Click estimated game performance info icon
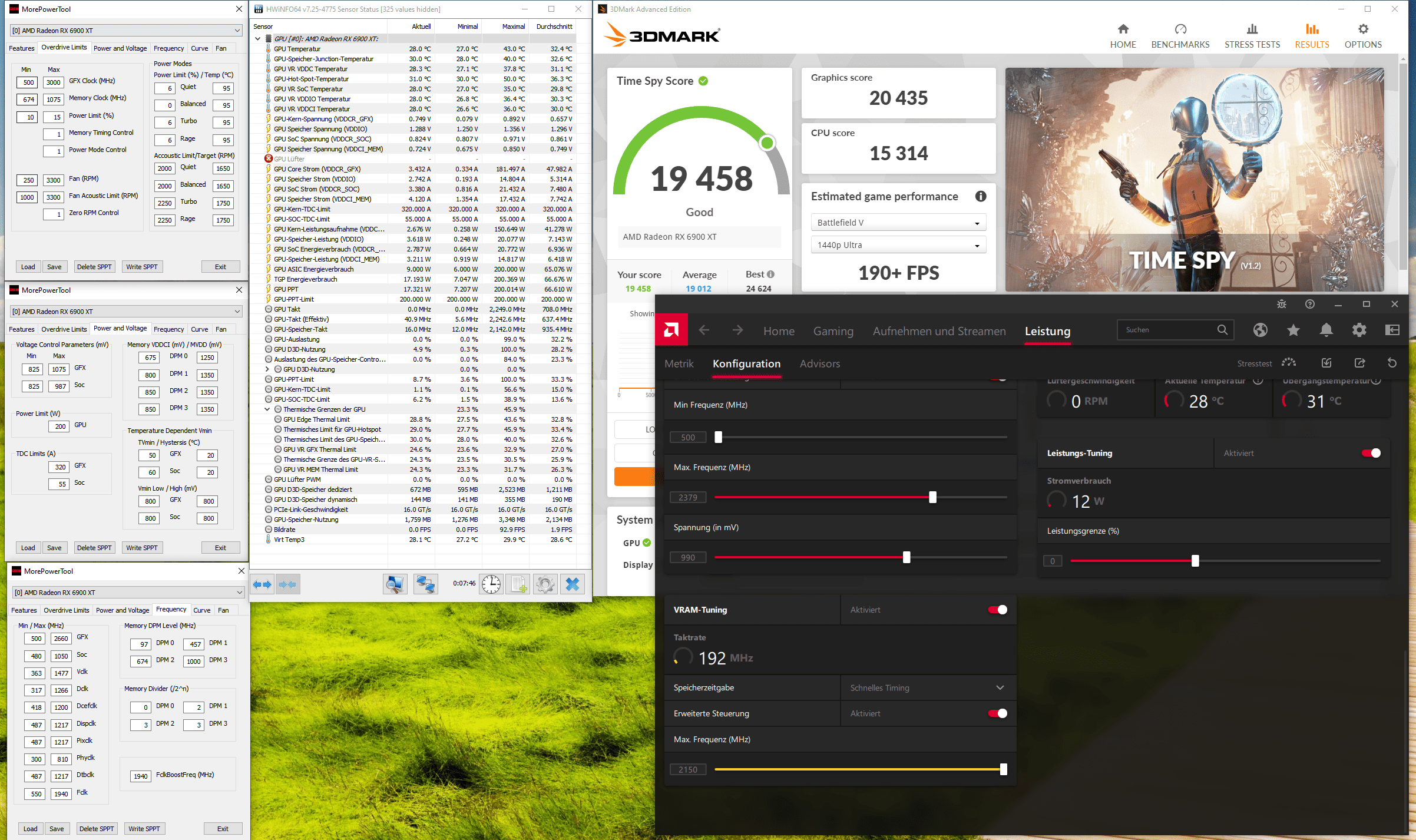1416x840 pixels. click(x=980, y=196)
